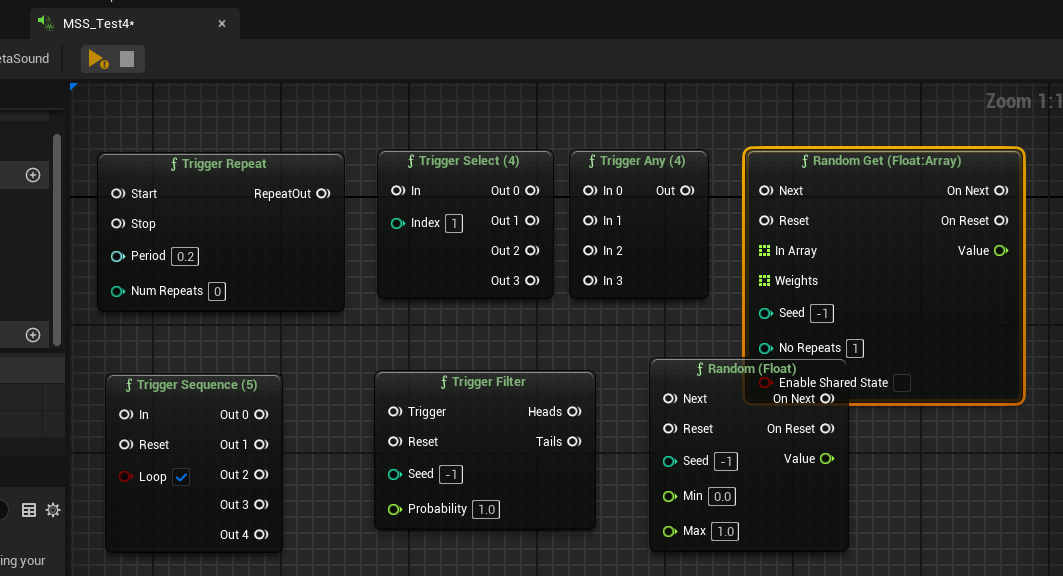Click the upper plus icon in the left panel
The width and height of the screenshot is (1063, 576).
point(33,176)
